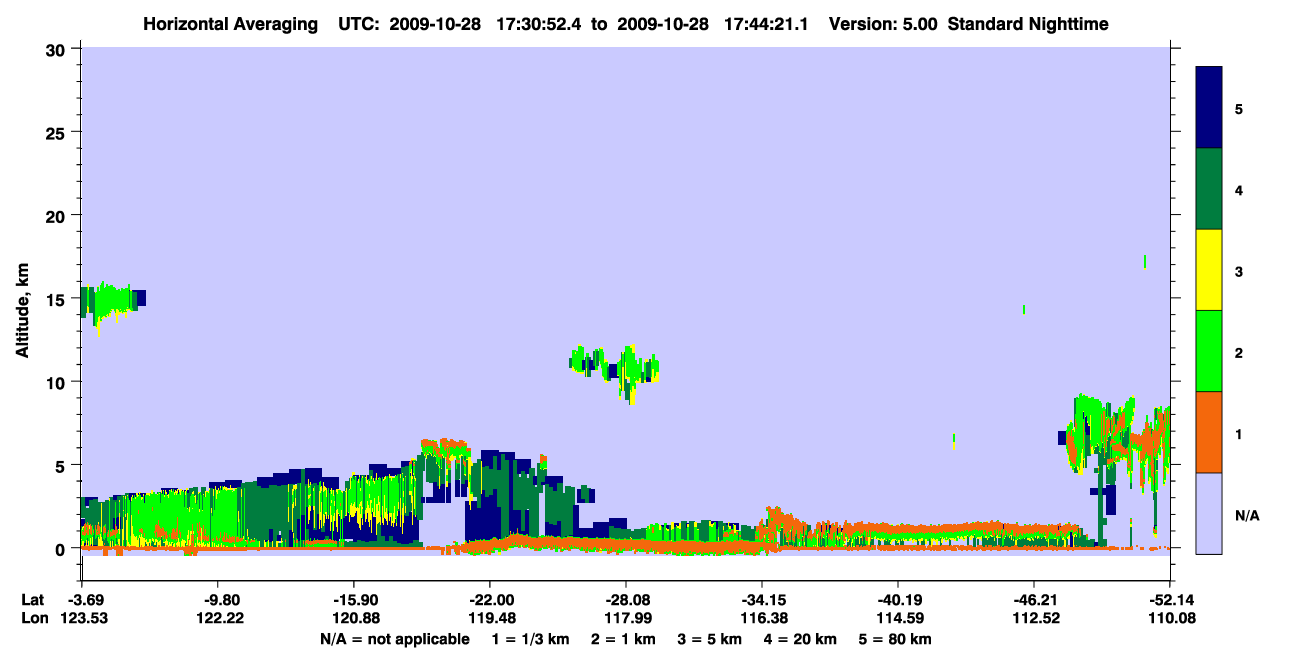Click legend text '5 = 80 km'
1300x667 pixels.
pyautogui.click(x=894, y=639)
